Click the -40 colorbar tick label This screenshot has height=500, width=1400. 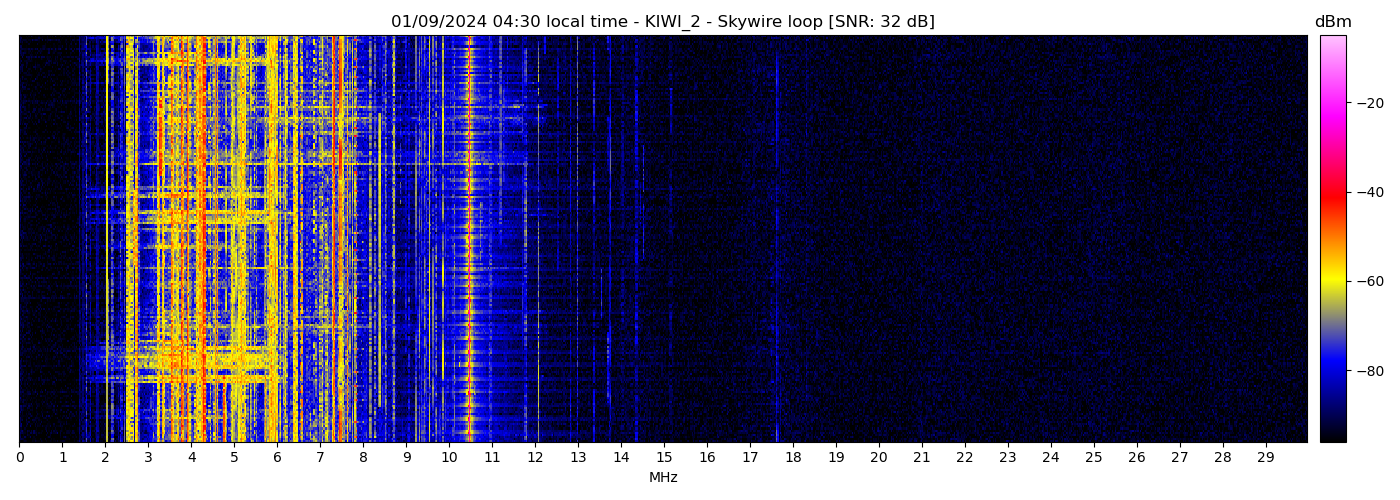1370,192
